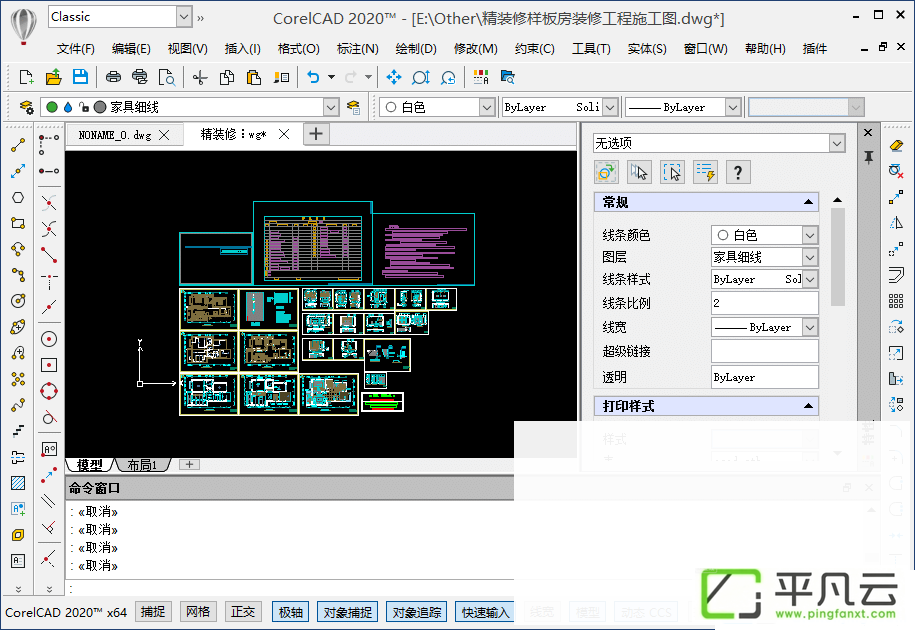The image size is (915, 630).
Task: Click the Cut scissors icon
Action: click(x=200, y=77)
